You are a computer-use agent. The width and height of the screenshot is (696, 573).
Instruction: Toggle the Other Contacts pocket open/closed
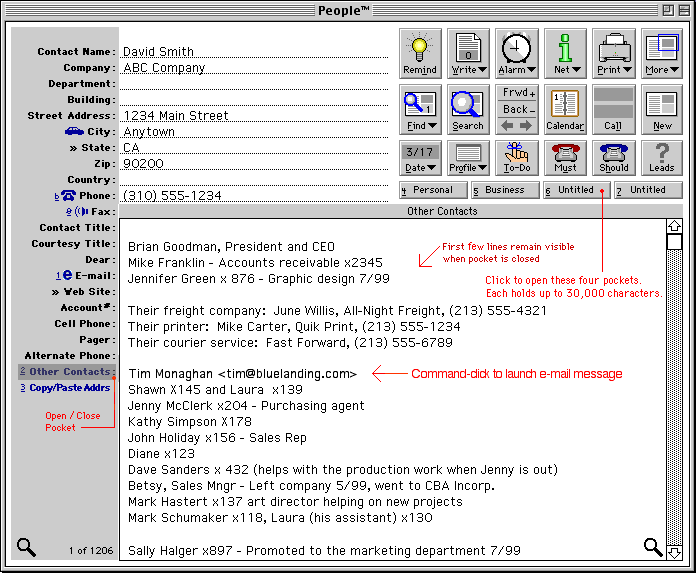71,372
